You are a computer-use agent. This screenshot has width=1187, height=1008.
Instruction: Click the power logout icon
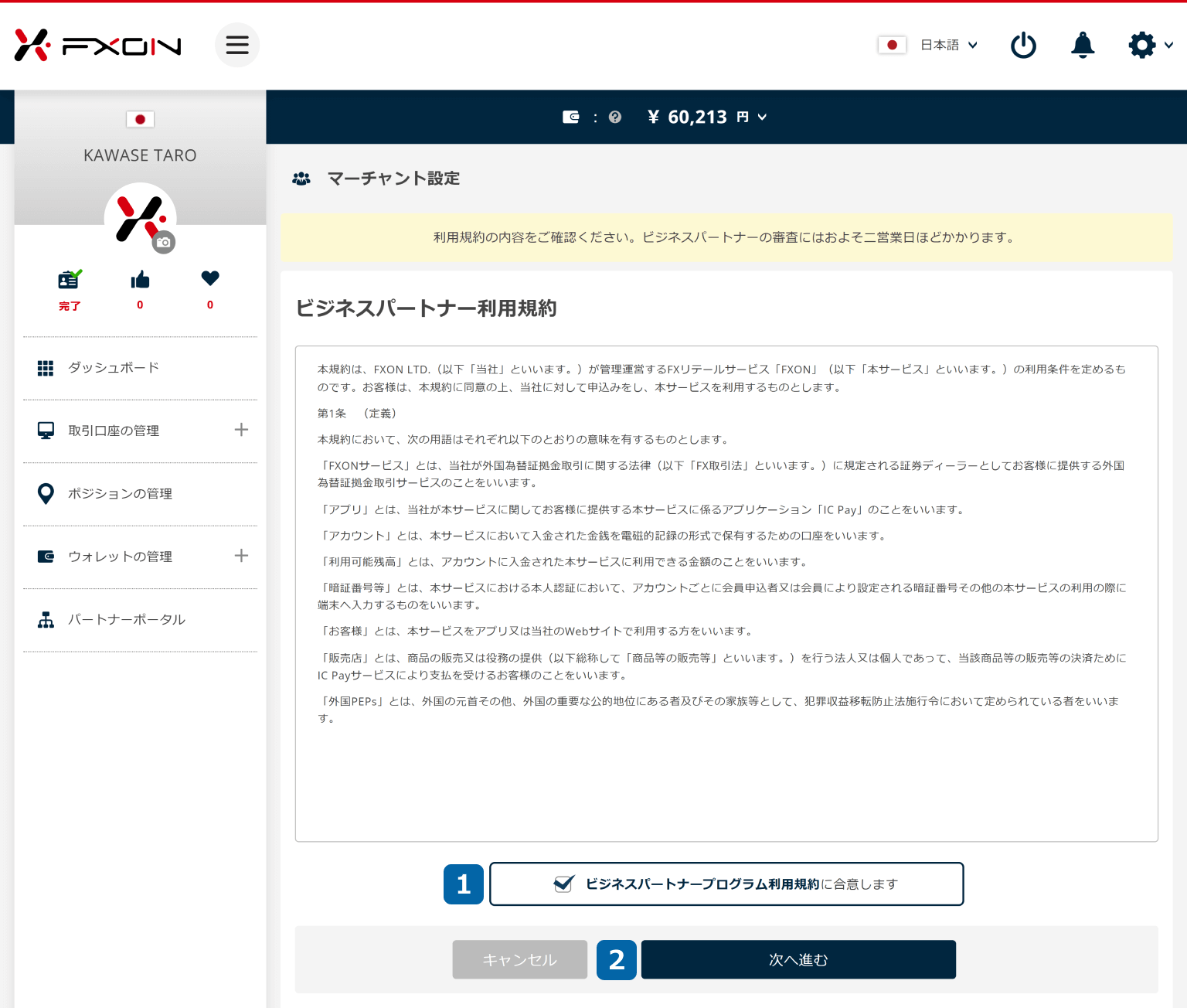tap(1023, 45)
